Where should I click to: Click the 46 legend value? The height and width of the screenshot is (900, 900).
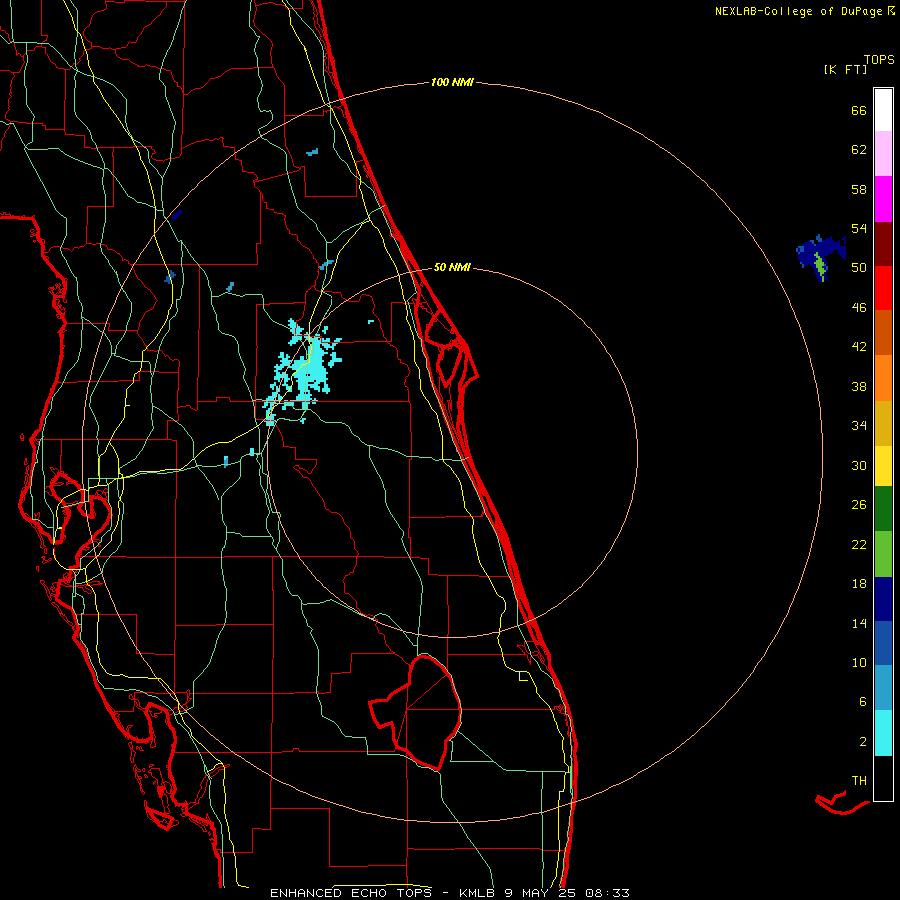point(859,307)
